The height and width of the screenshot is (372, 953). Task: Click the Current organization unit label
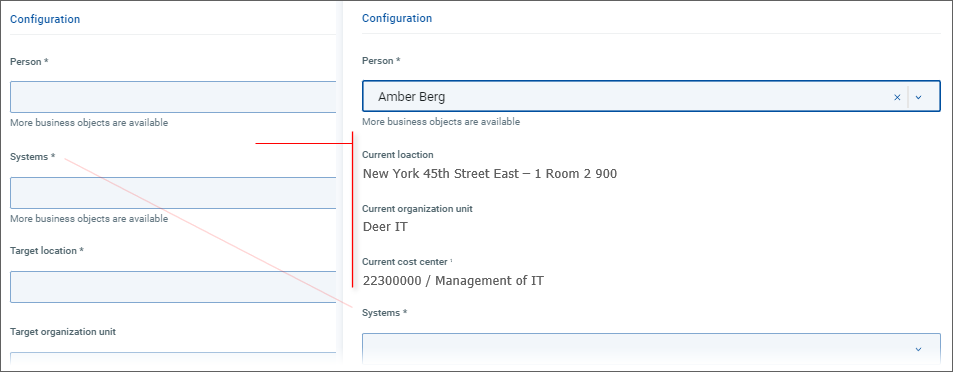(x=418, y=208)
